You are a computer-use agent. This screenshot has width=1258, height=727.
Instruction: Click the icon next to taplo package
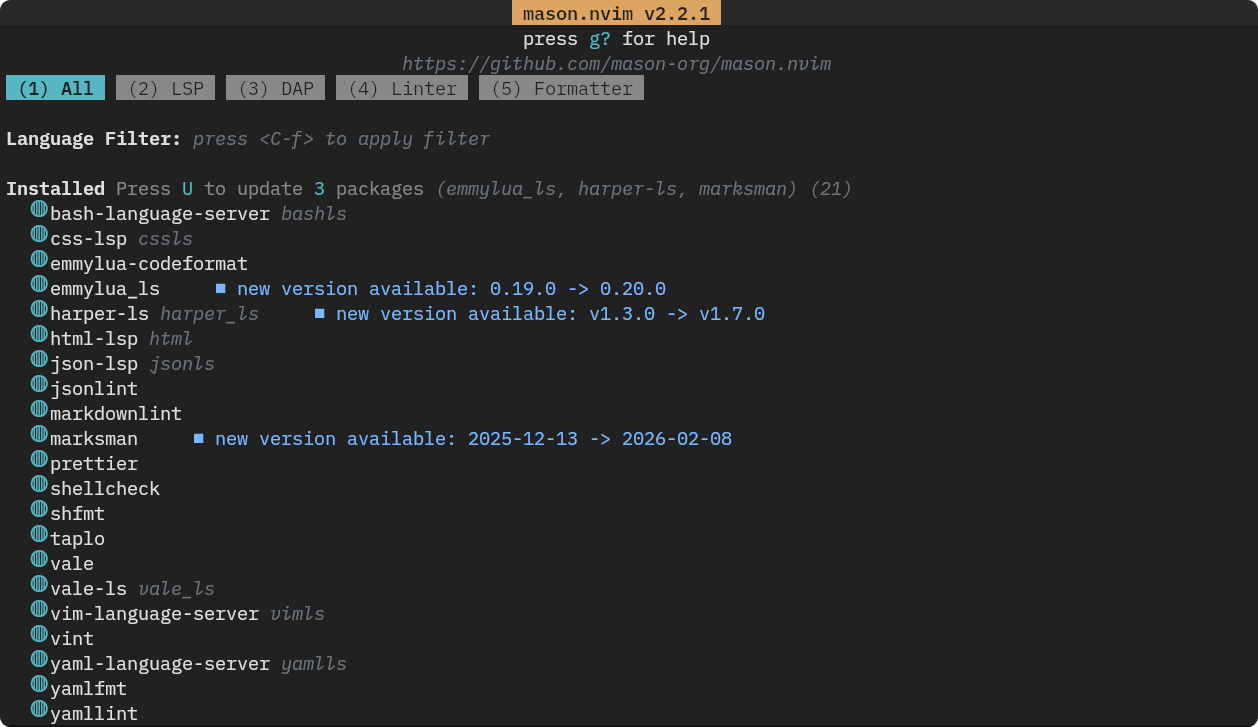[39, 535]
